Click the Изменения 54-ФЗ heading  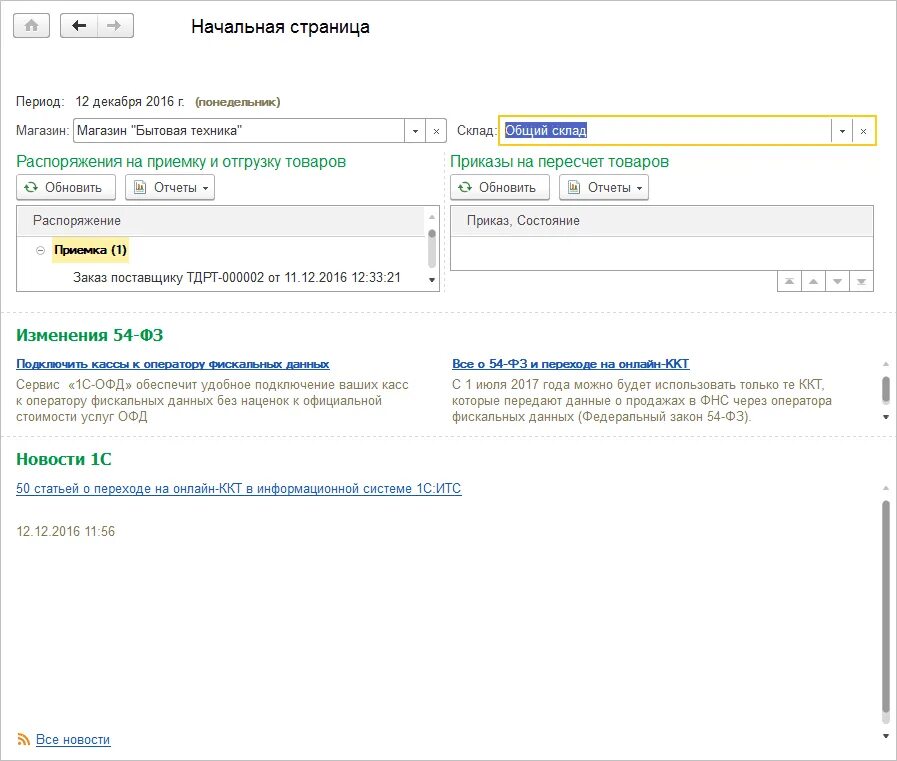[x=89, y=335]
